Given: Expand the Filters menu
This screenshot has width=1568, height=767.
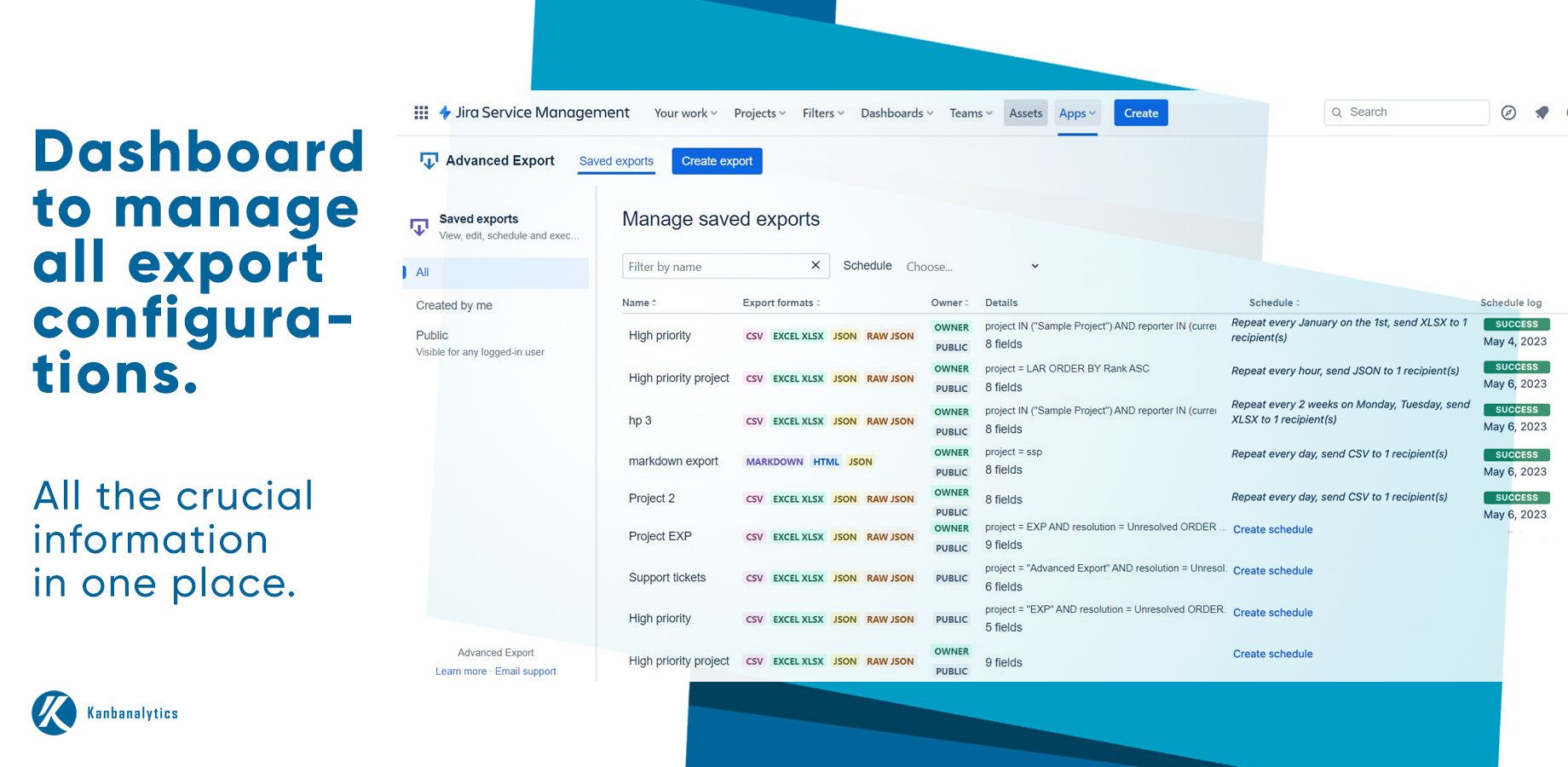Looking at the screenshot, I should 823,113.
